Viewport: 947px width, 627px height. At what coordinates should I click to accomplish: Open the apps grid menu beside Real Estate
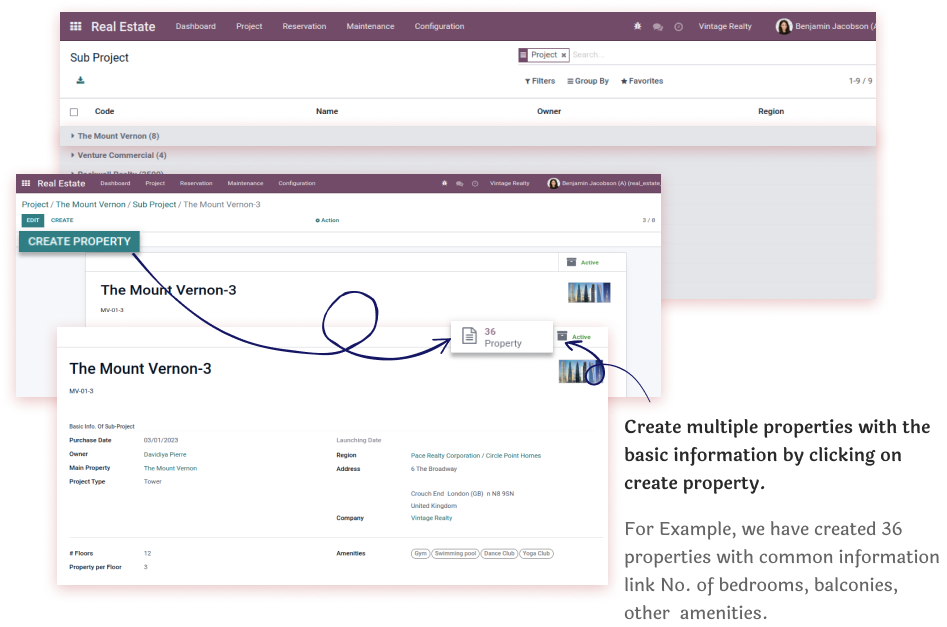click(76, 27)
